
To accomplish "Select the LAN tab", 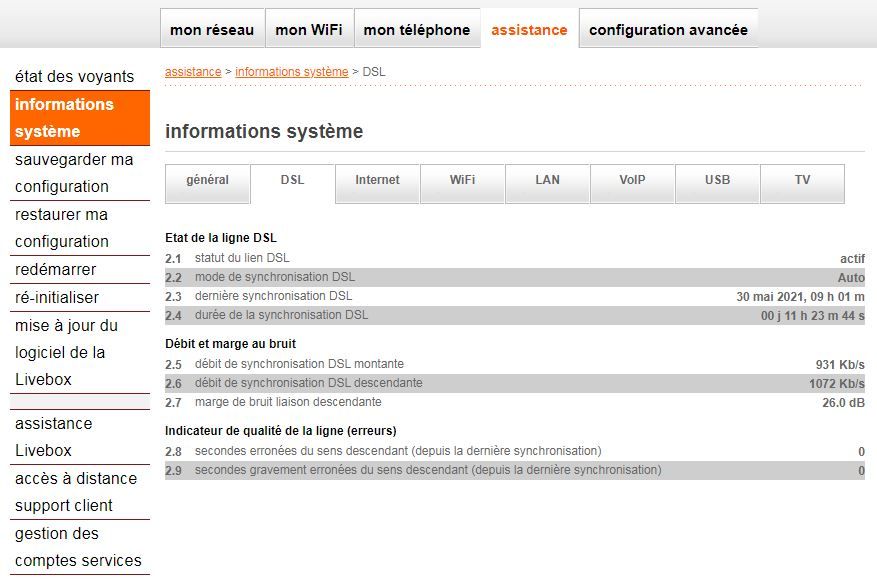I will (546, 183).
